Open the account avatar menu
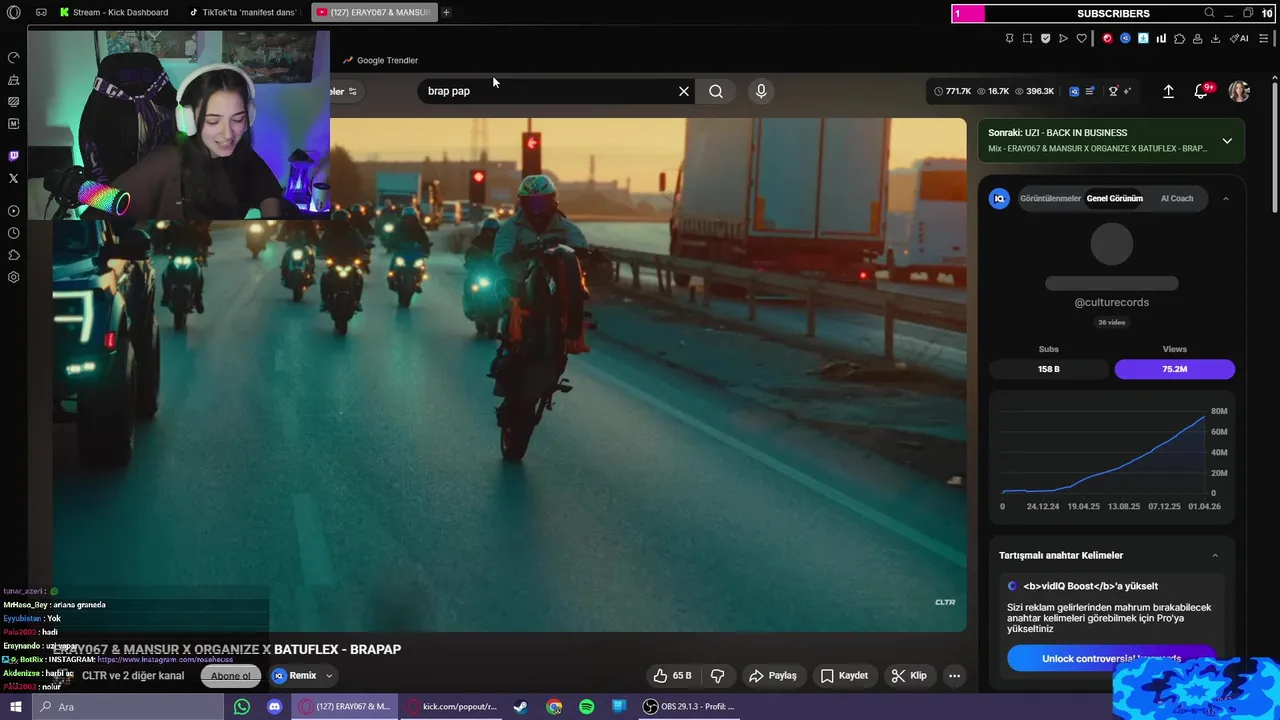Viewport: 1280px width, 720px height. [x=1239, y=91]
